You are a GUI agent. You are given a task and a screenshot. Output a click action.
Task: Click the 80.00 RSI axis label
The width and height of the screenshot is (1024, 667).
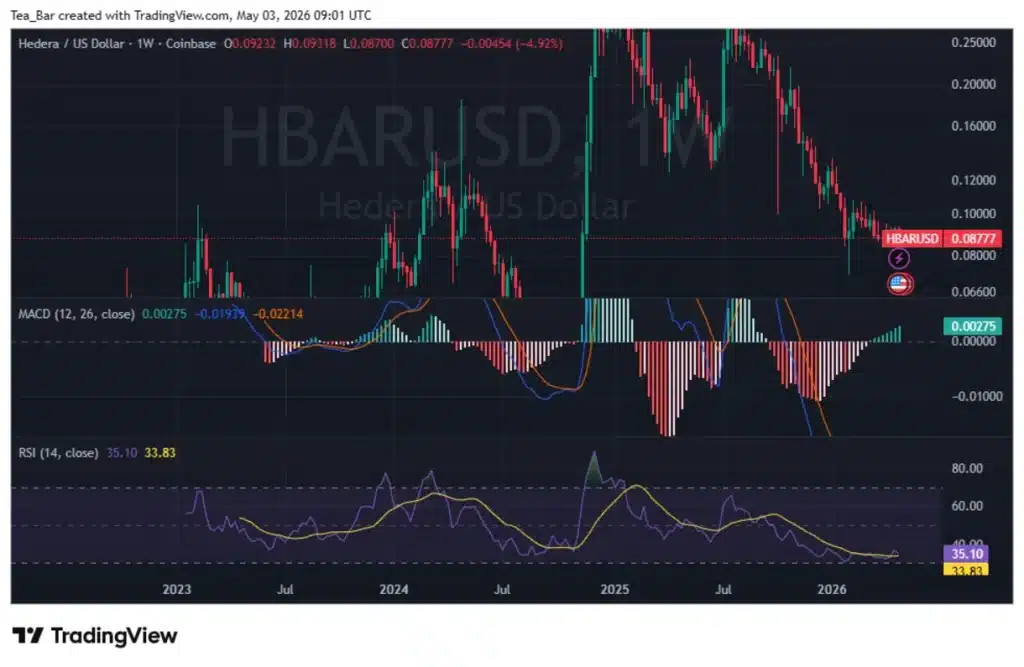(x=967, y=468)
